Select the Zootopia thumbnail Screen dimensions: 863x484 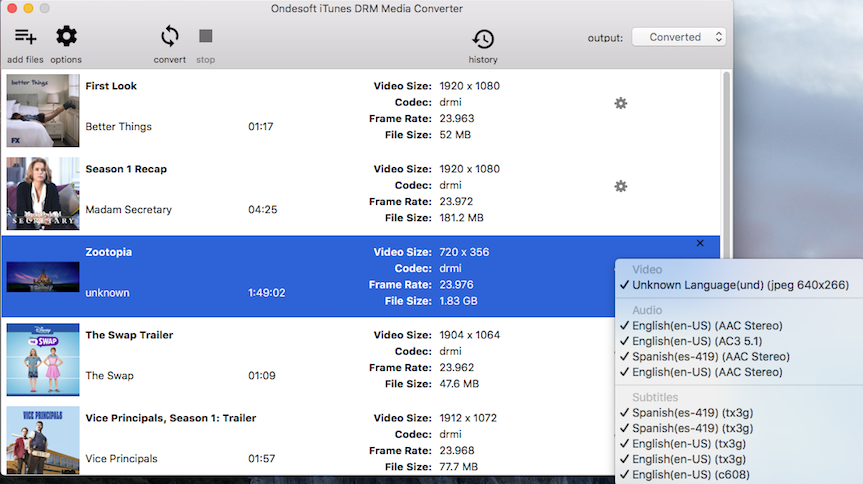[x=43, y=276]
